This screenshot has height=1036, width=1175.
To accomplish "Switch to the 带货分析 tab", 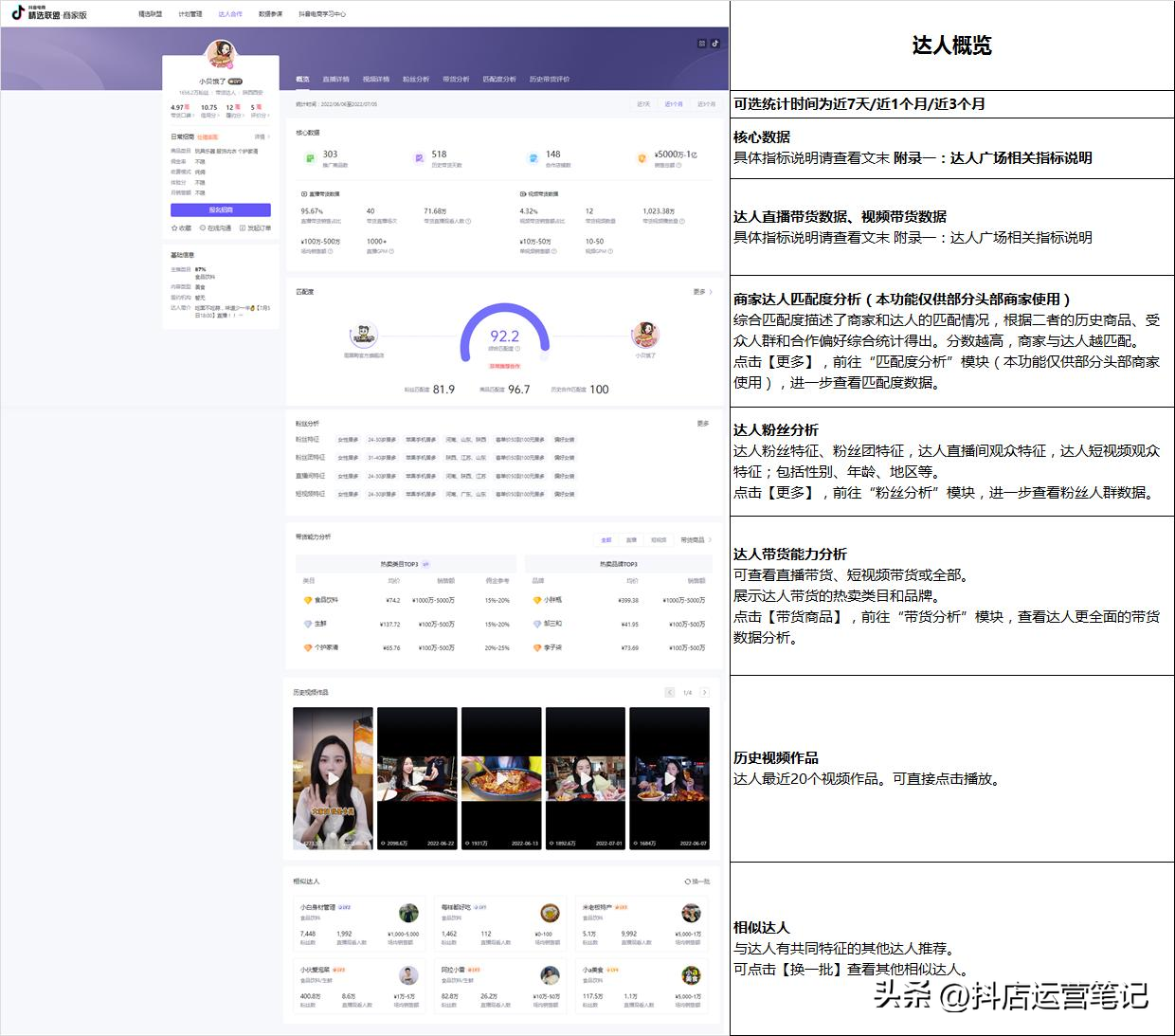I will [x=456, y=79].
